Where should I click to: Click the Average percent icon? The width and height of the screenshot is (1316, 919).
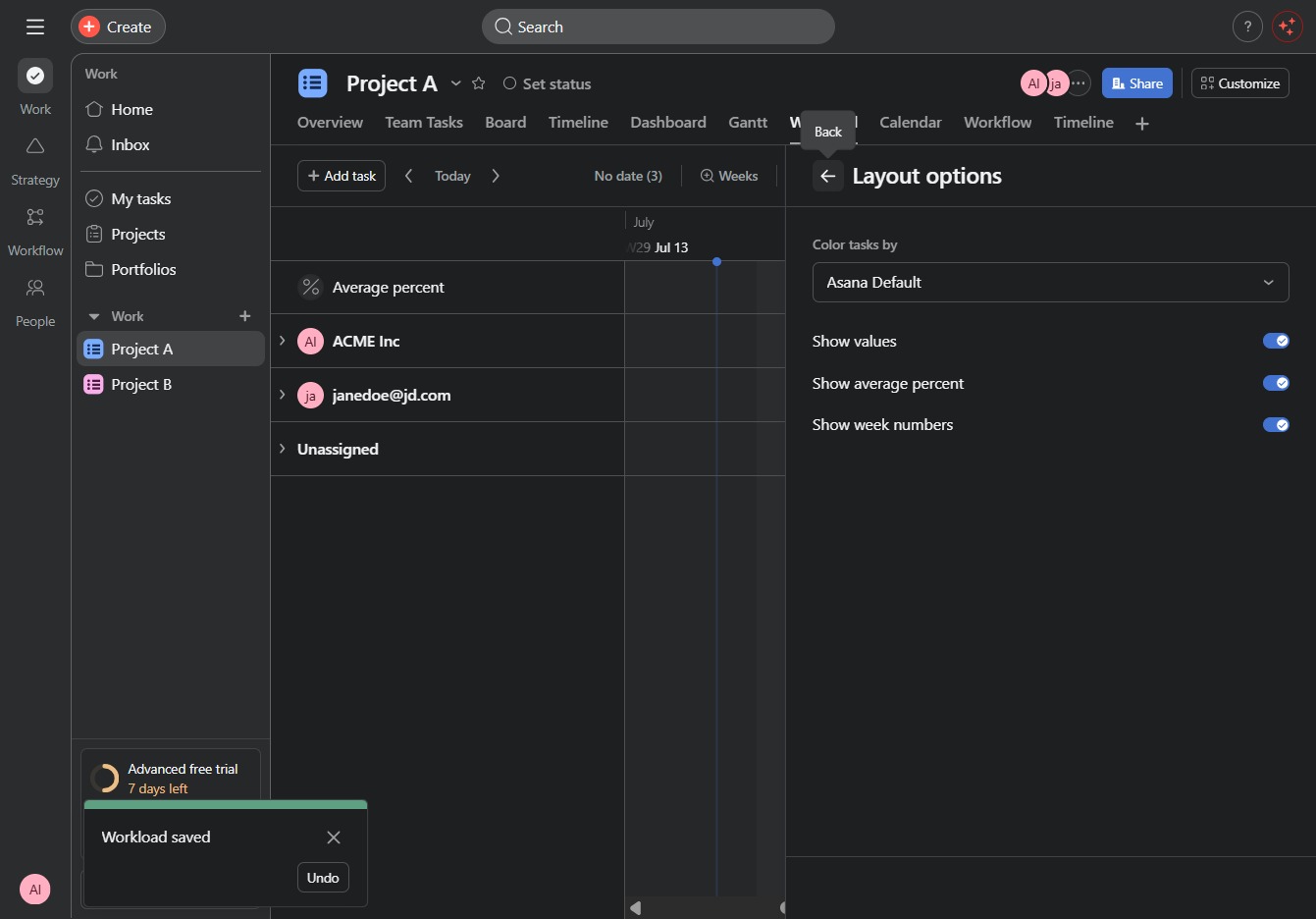pos(311,287)
